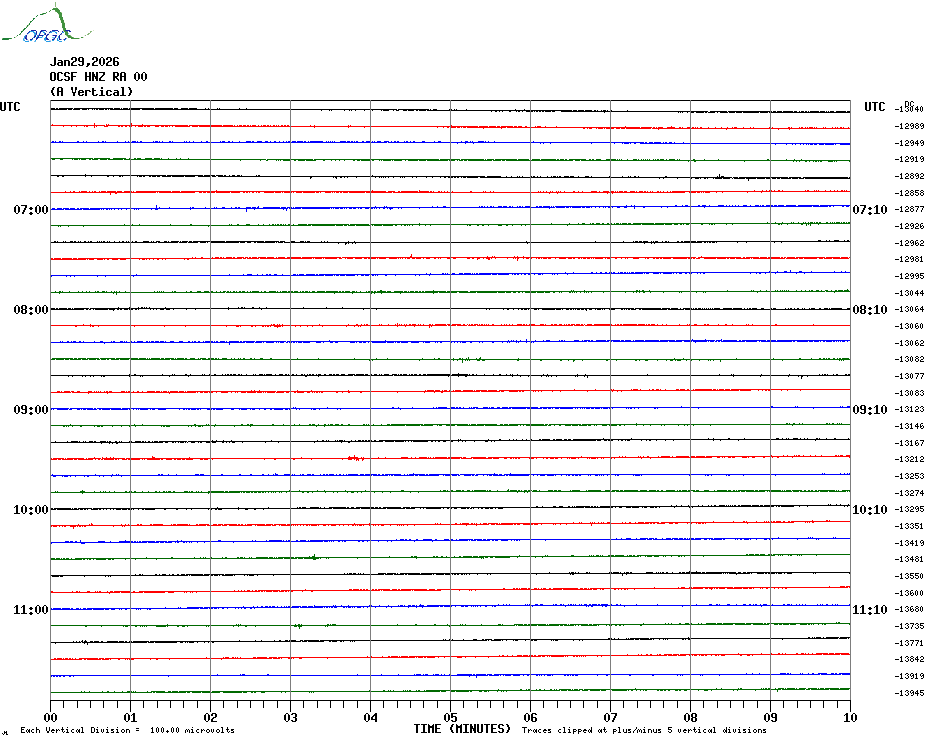Image resolution: width=930 pixels, height=744 pixels.
Task: Click the DC offset value -12949
Action: 909,143
